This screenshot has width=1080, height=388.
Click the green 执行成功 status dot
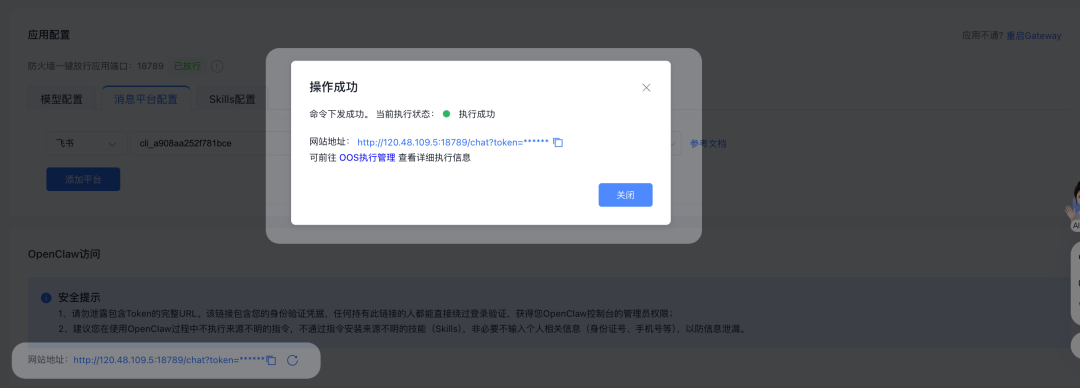click(x=446, y=114)
